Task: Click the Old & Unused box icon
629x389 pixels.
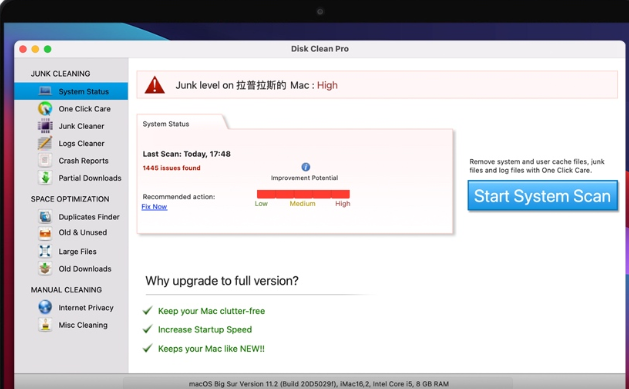Action: tap(45, 233)
